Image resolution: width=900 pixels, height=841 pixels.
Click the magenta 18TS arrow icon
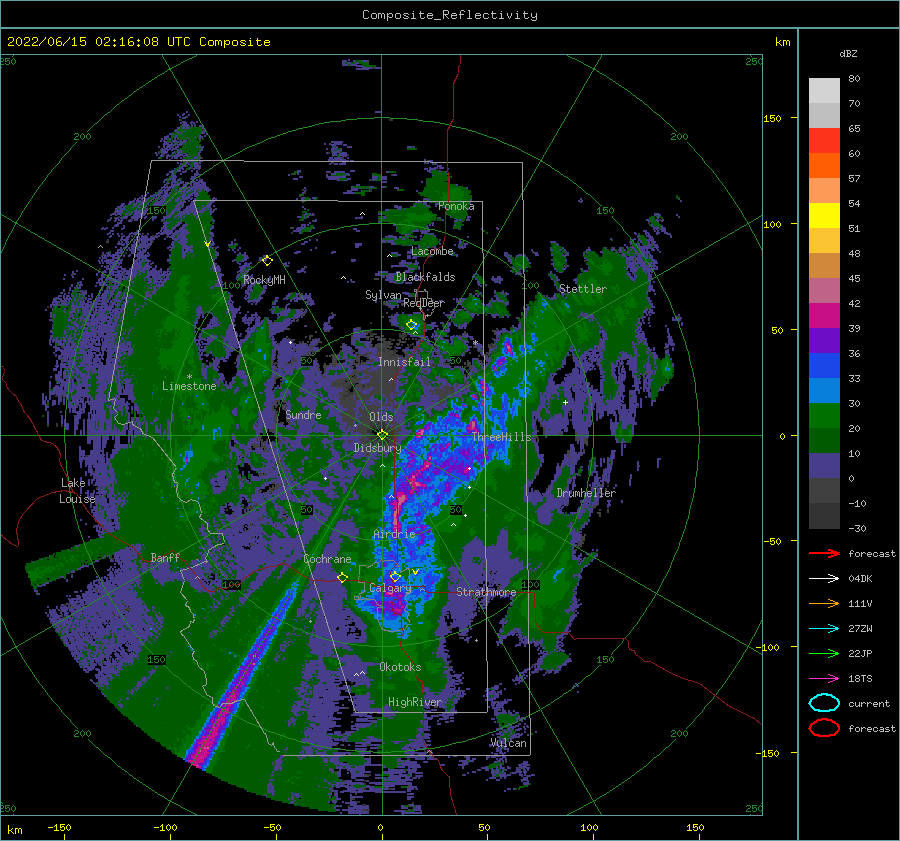pyautogui.click(x=824, y=678)
